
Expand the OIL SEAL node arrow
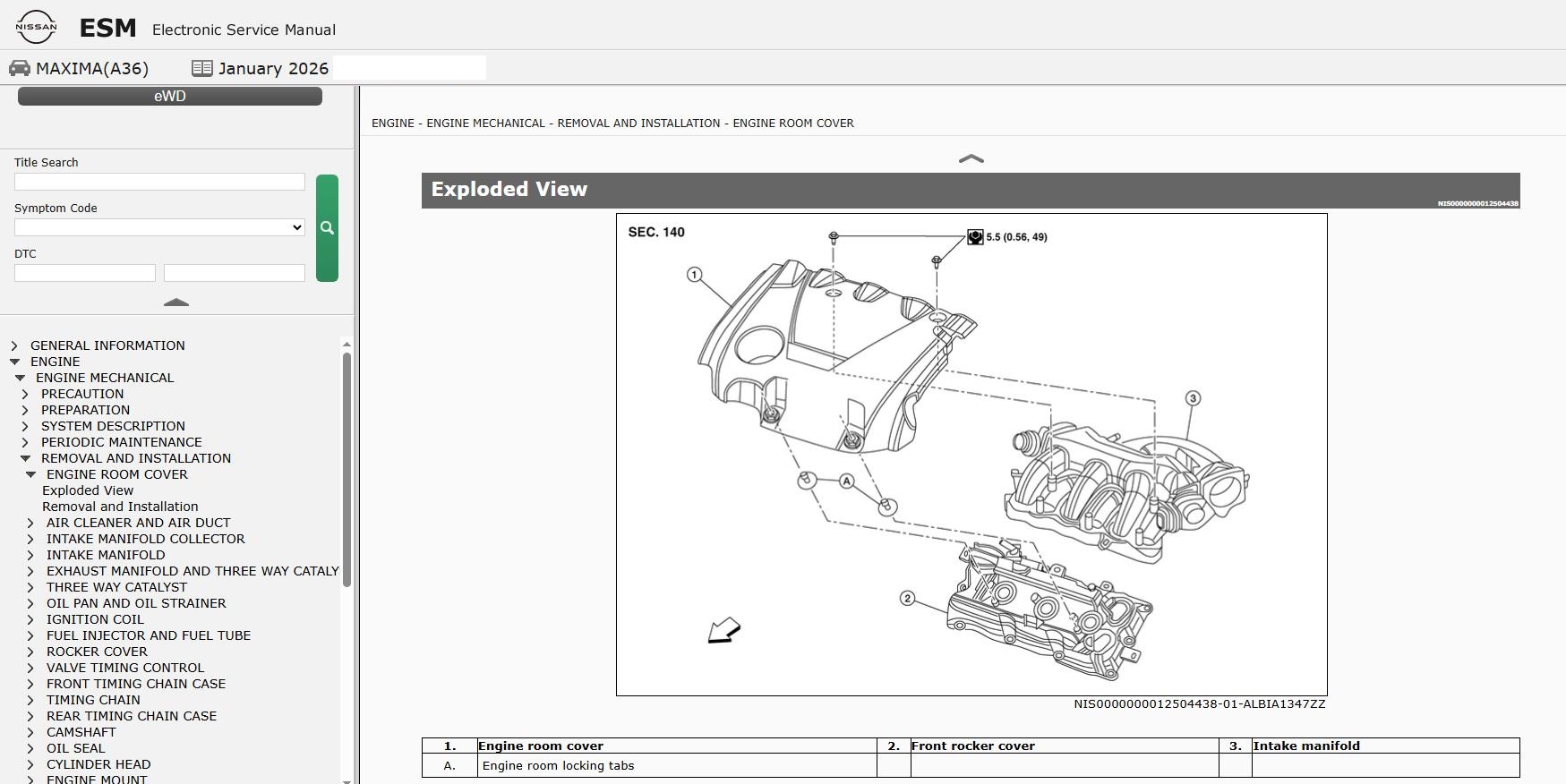click(x=30, y=748)
